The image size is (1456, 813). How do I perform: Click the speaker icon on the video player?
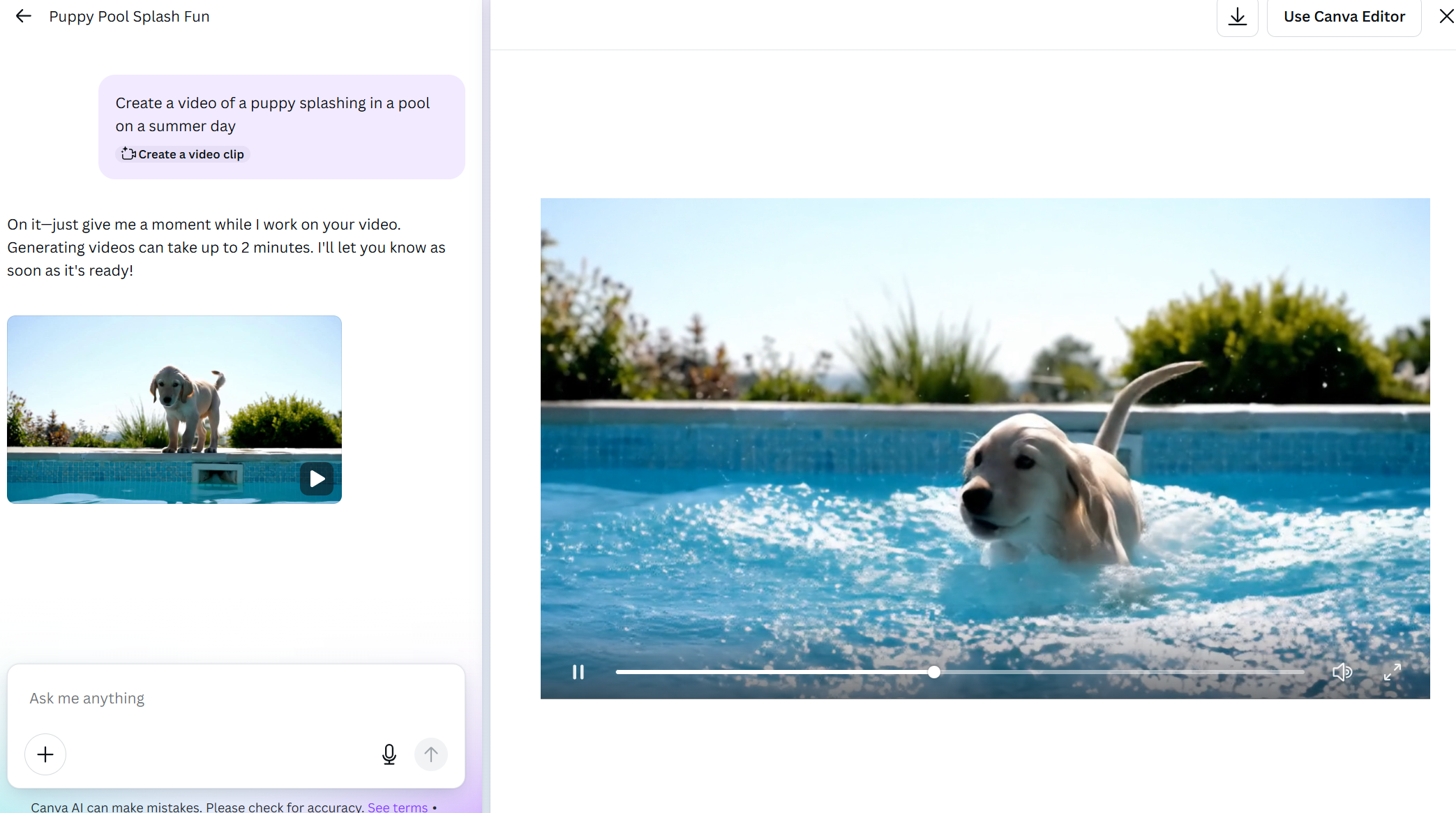(x=1342, y=672)
